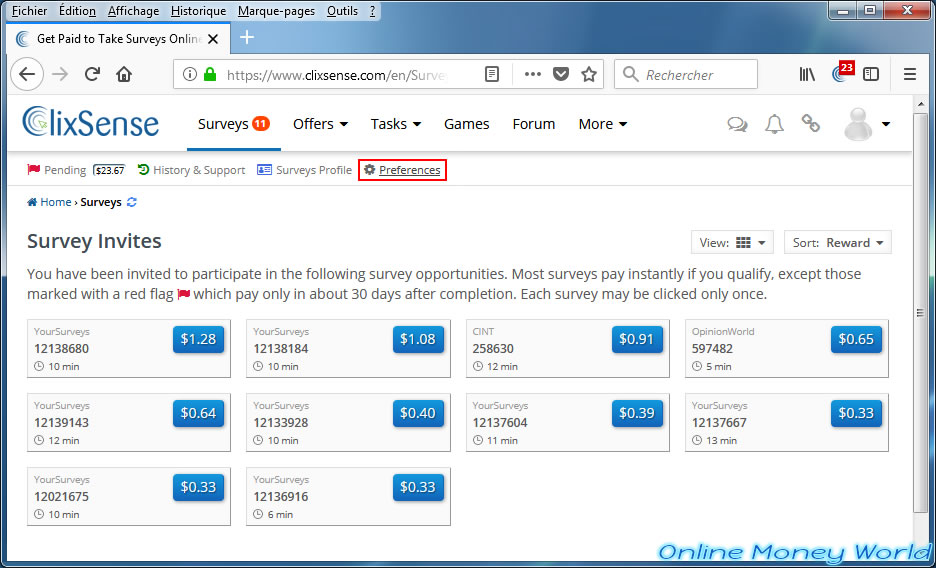Open the Édition menu
This screenshot has height=568, width=936.
click(78, 11)
